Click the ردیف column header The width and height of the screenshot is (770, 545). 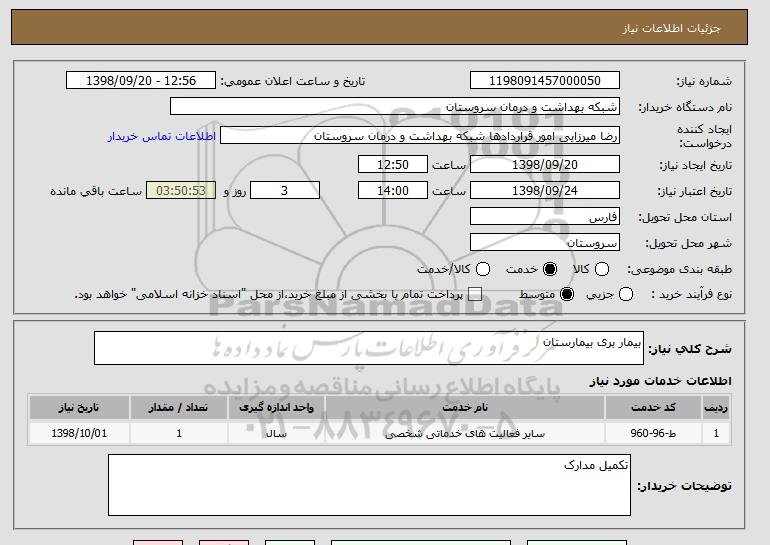click(716, 408)
